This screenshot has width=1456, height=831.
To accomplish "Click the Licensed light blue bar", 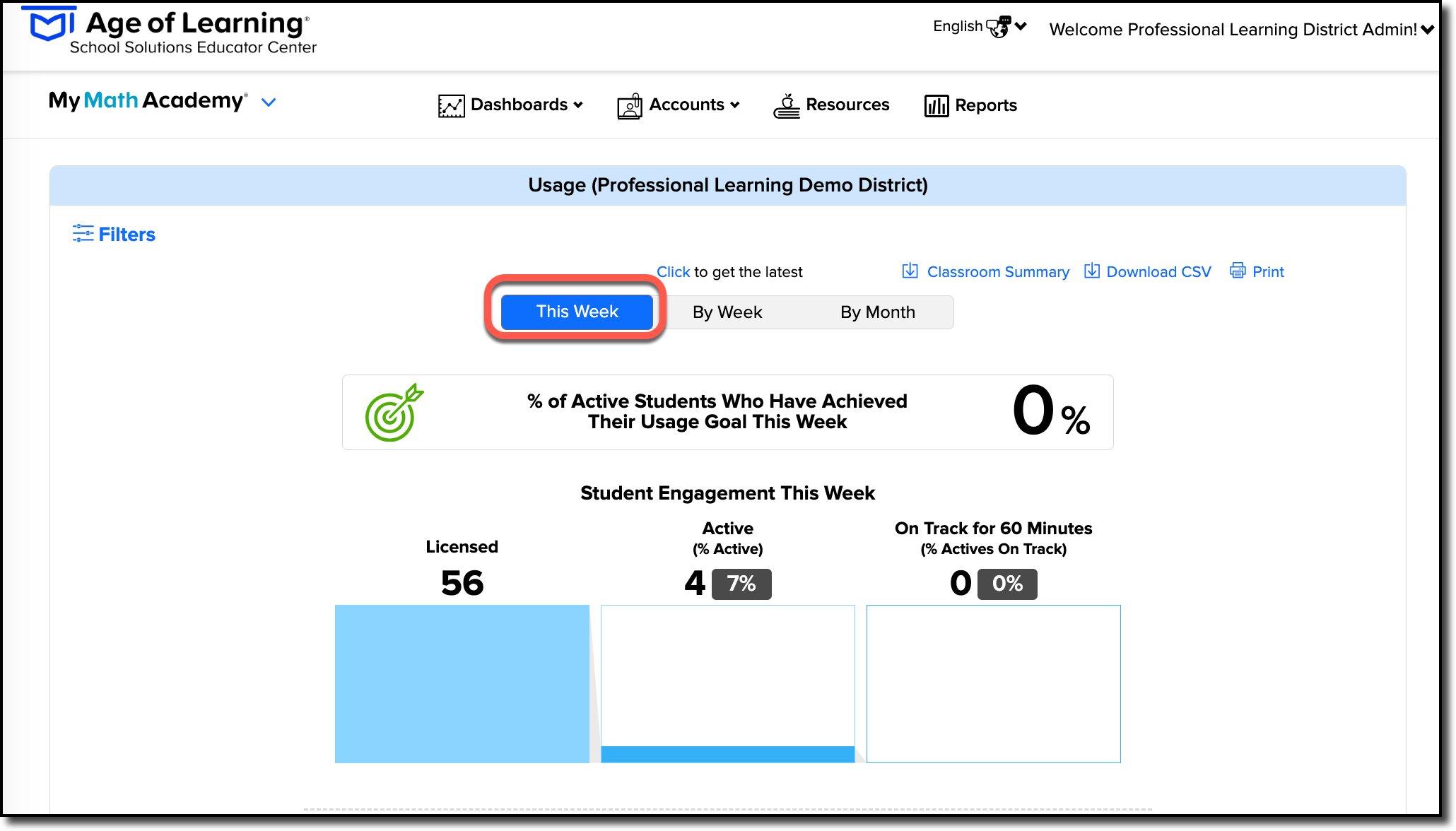I will (x=462, y=684).
